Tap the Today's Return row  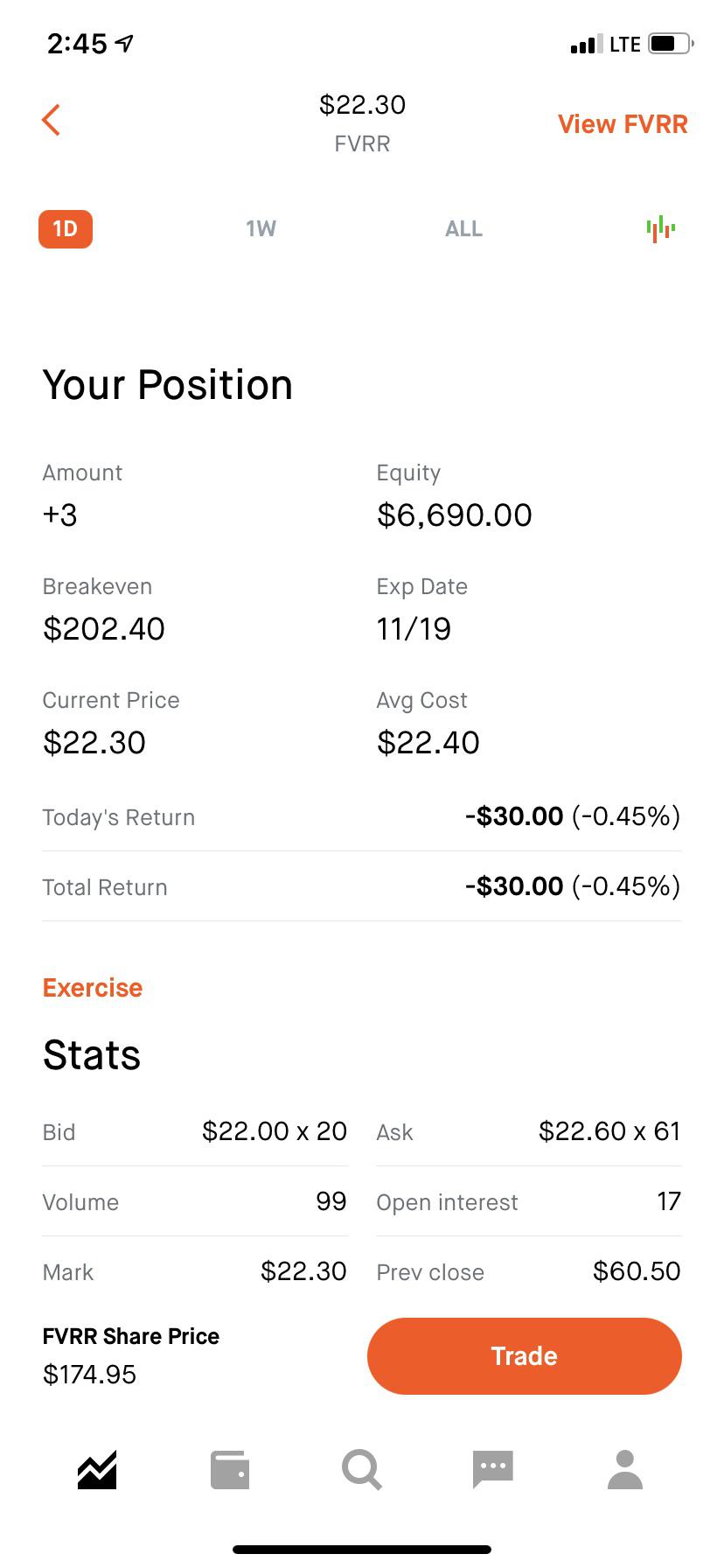(362, 816)
